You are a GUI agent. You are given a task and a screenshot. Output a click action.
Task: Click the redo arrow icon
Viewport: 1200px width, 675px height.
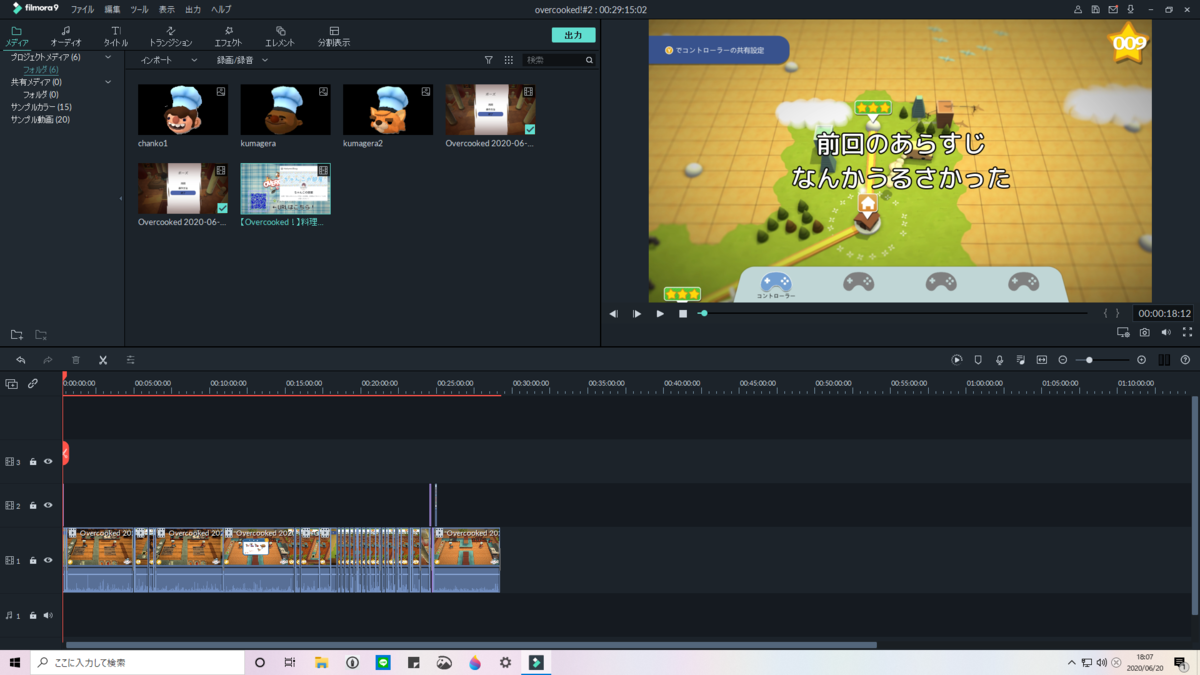tap(47, 360)
